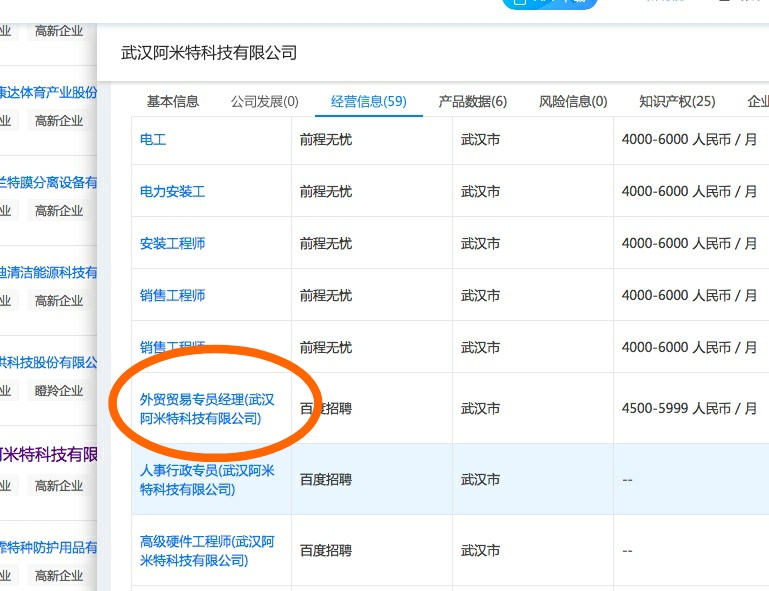
Task: Click 百度招聘 in the 人事行政专员 row
Action: pyautogui.click(x=326, y=480)
